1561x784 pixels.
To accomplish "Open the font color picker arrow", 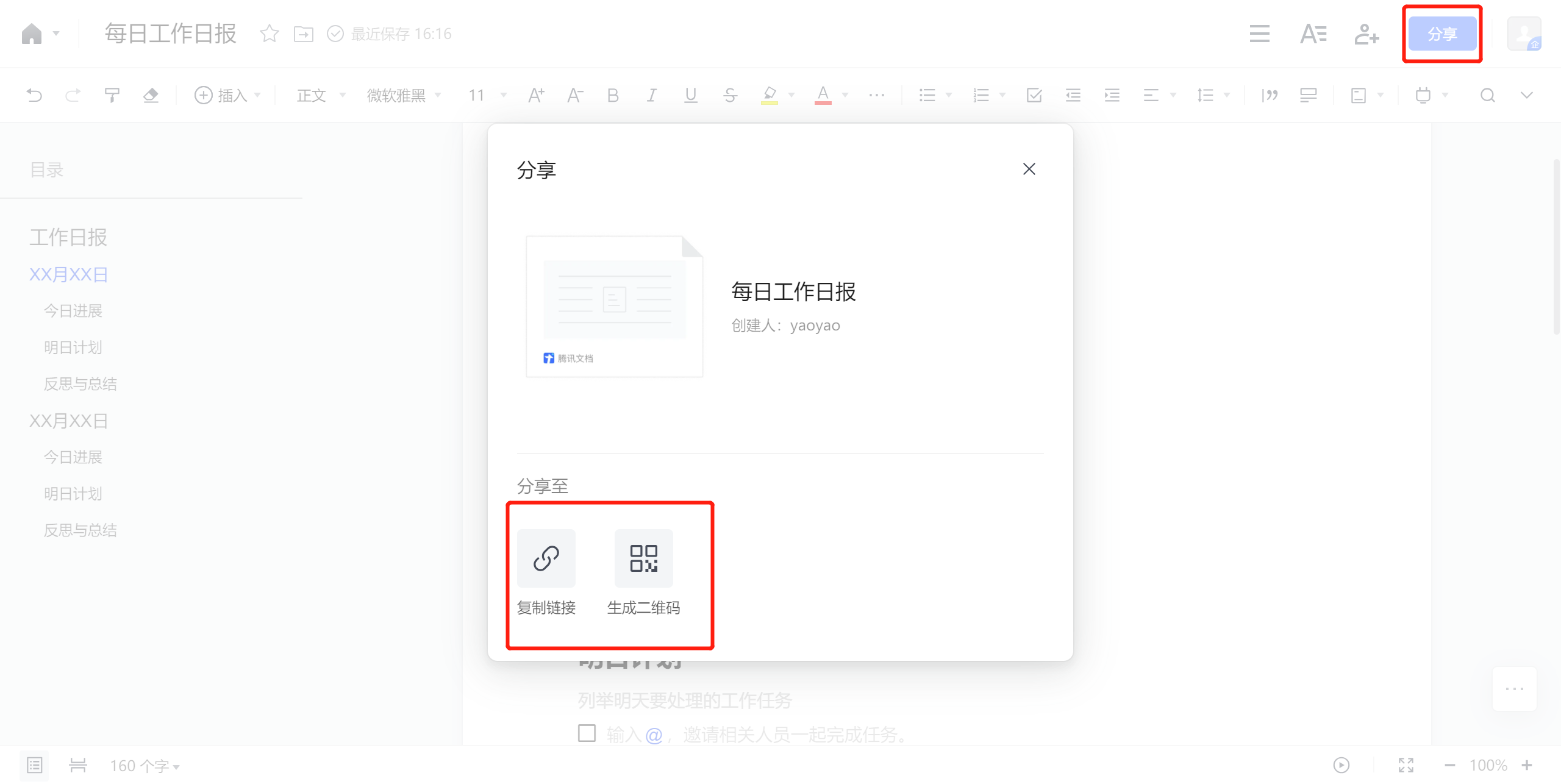I will (x=845, y=95).
